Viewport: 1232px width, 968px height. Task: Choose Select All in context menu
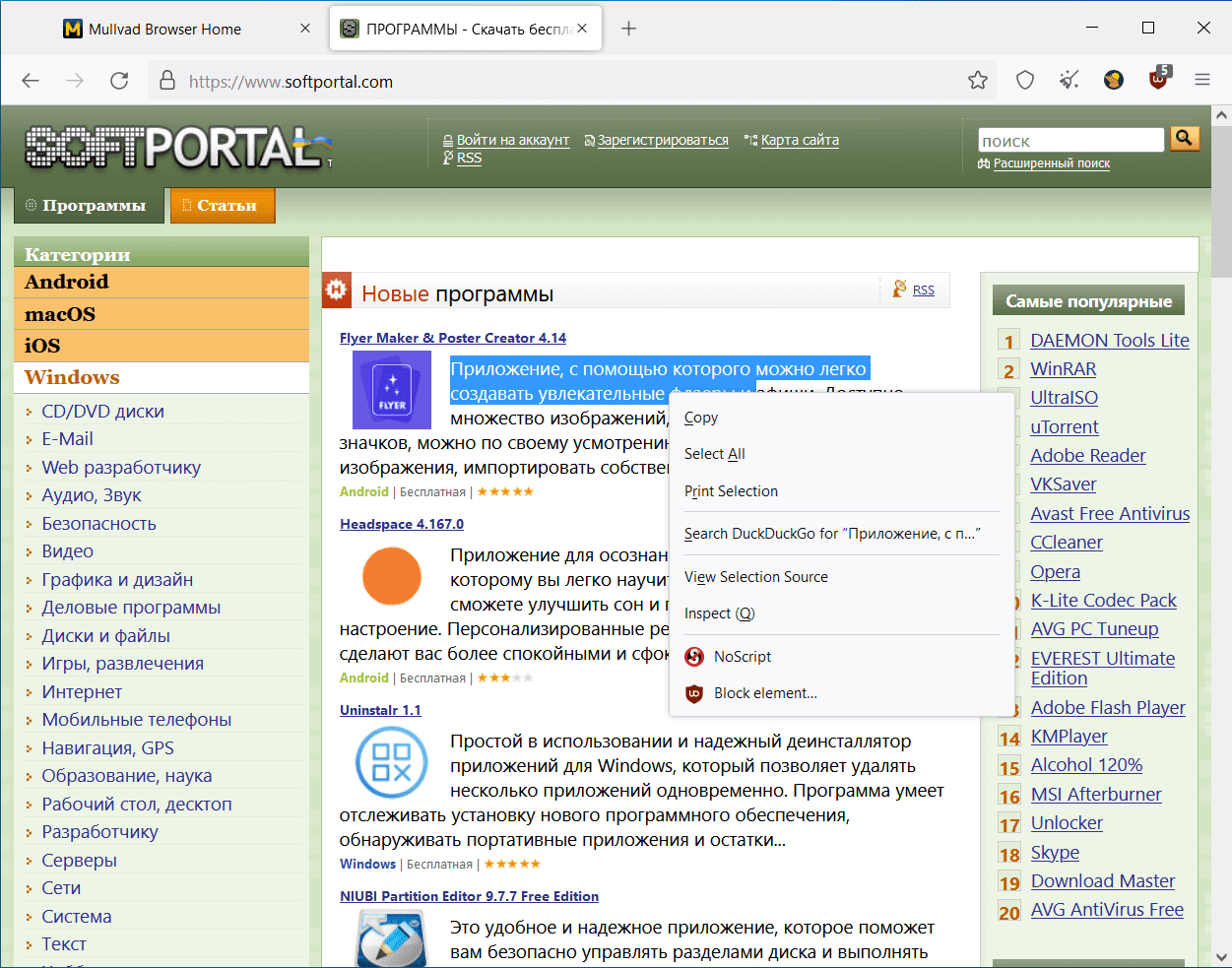[715, 454]
